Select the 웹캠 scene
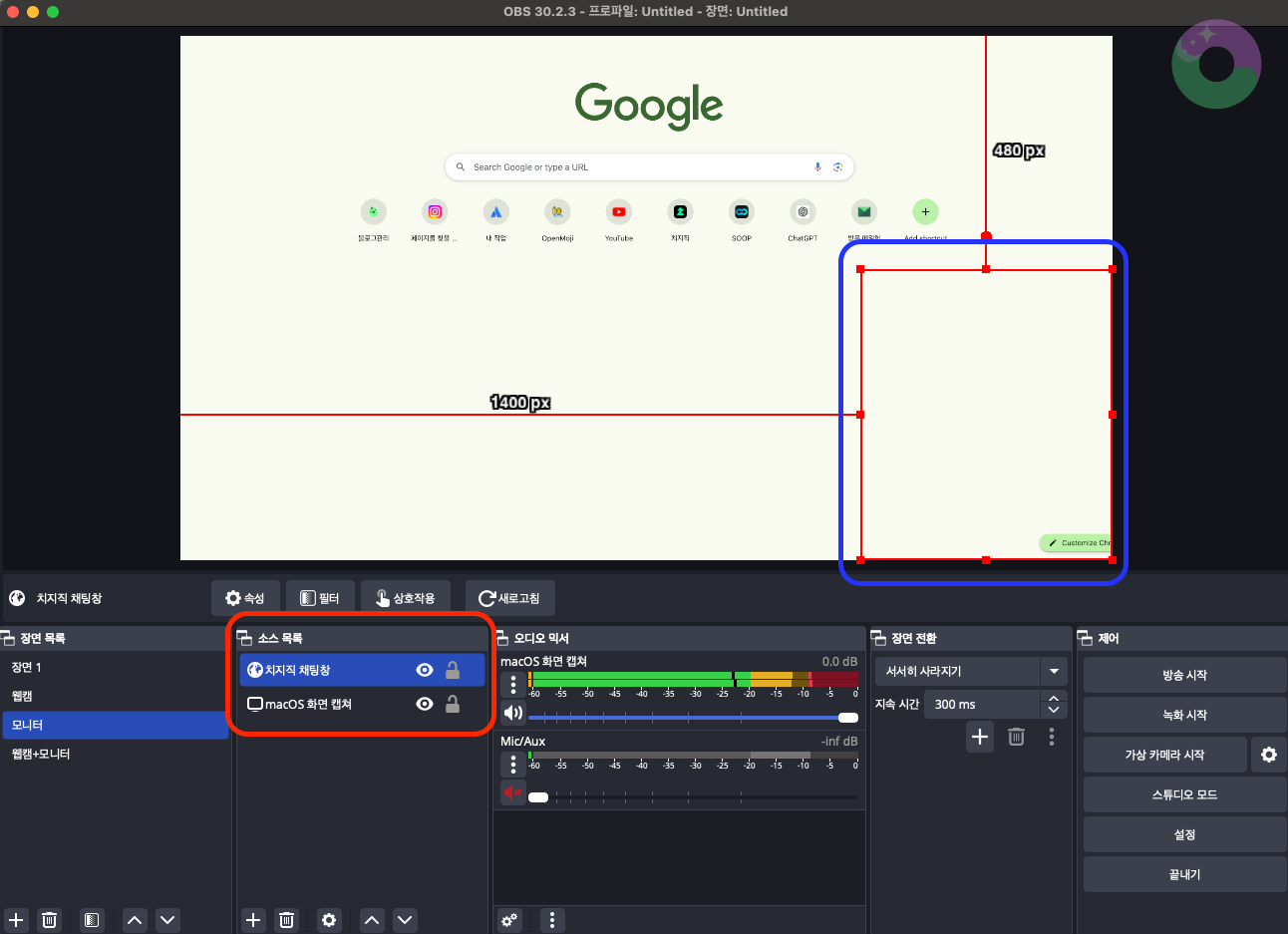The width and height of the screenshot is (1288, 934). click(x=116, y=696)
